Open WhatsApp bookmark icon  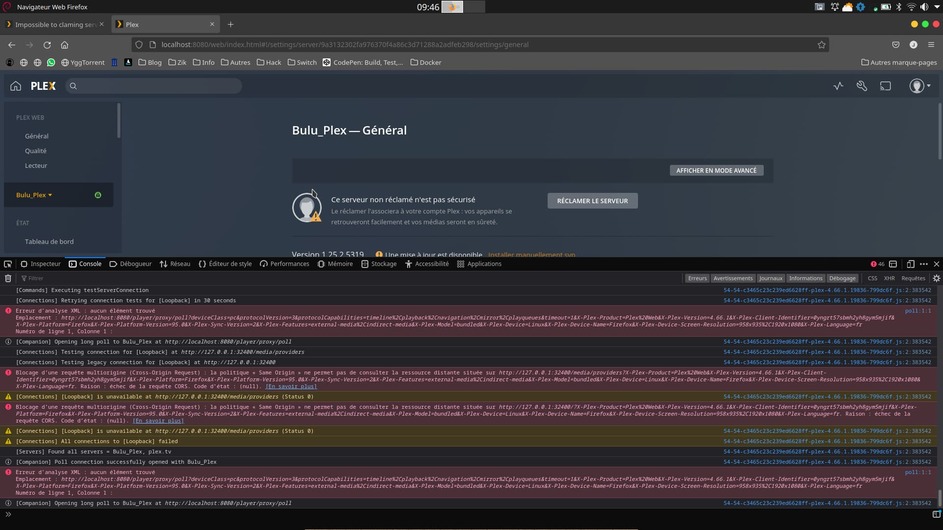pos(51,62)
